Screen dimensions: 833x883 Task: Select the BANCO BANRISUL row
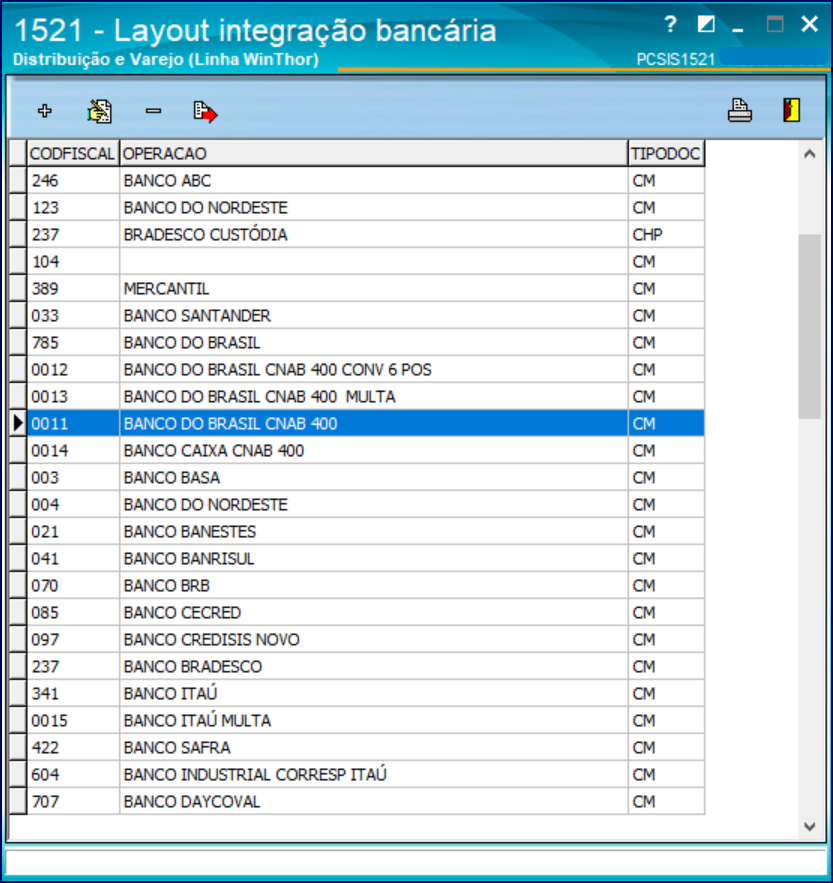(x=366, y=559)
